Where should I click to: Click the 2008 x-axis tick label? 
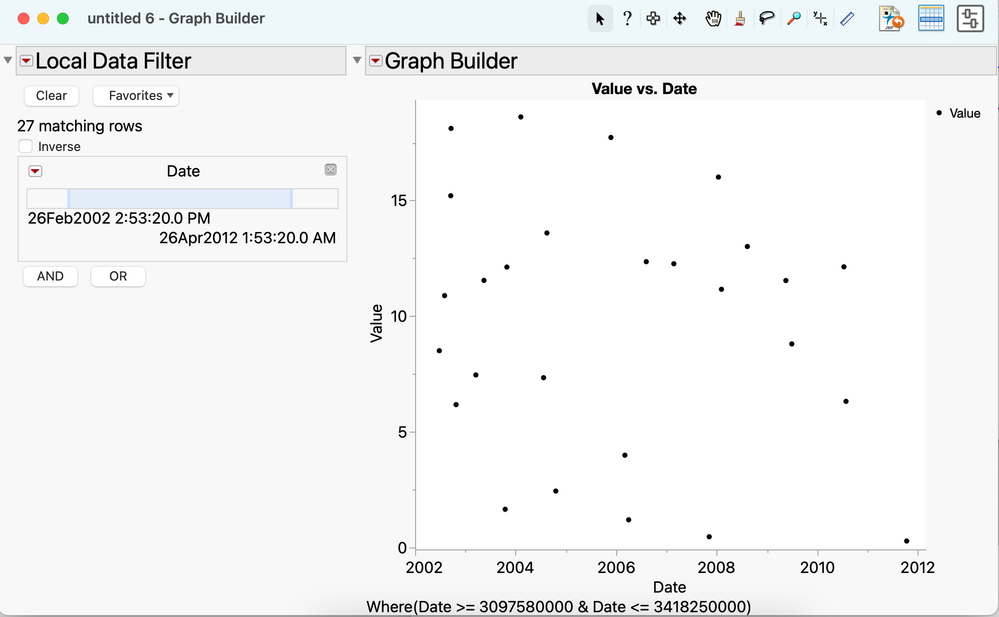(x=716, y=567)
